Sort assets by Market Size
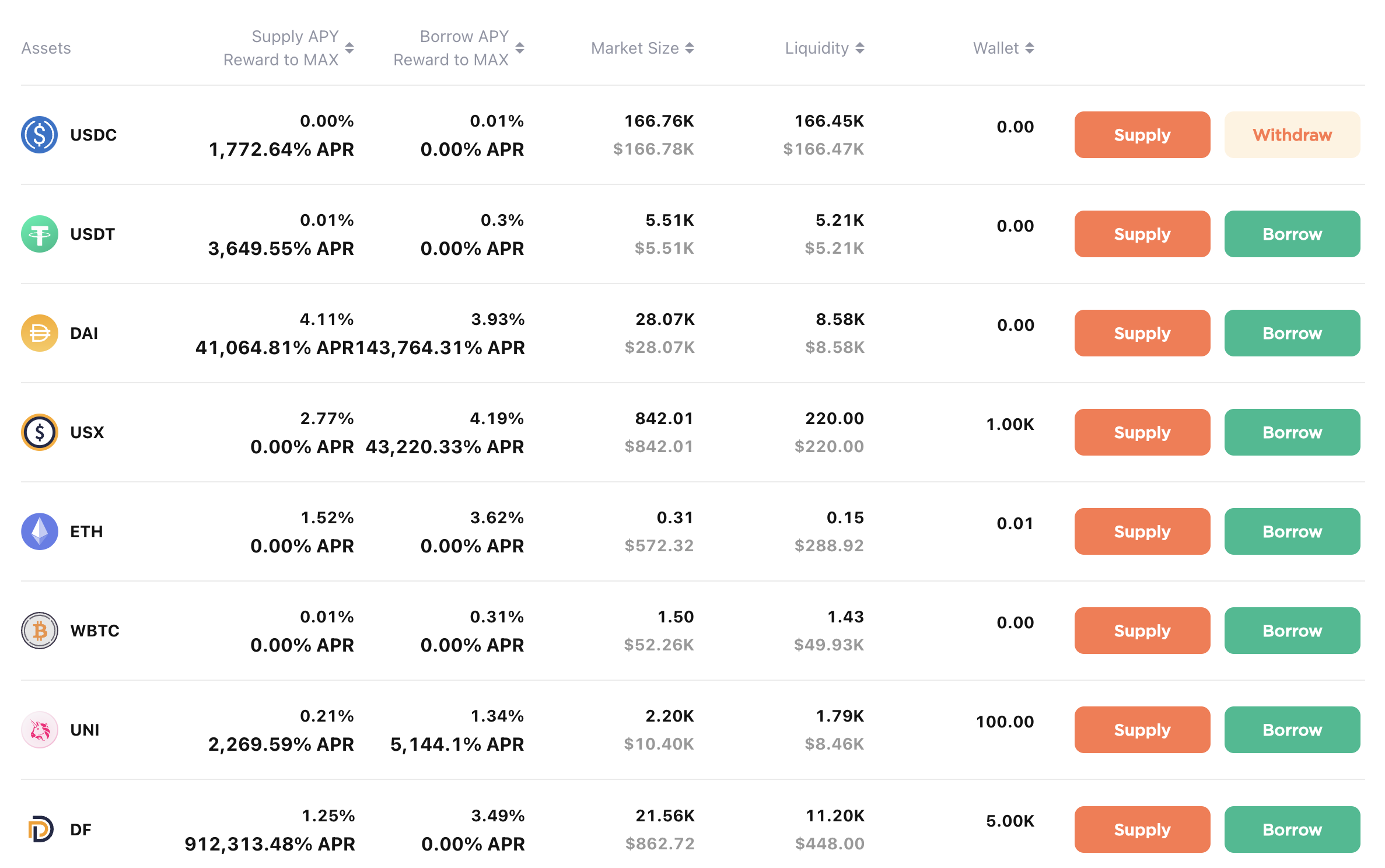 coord(690,48)
